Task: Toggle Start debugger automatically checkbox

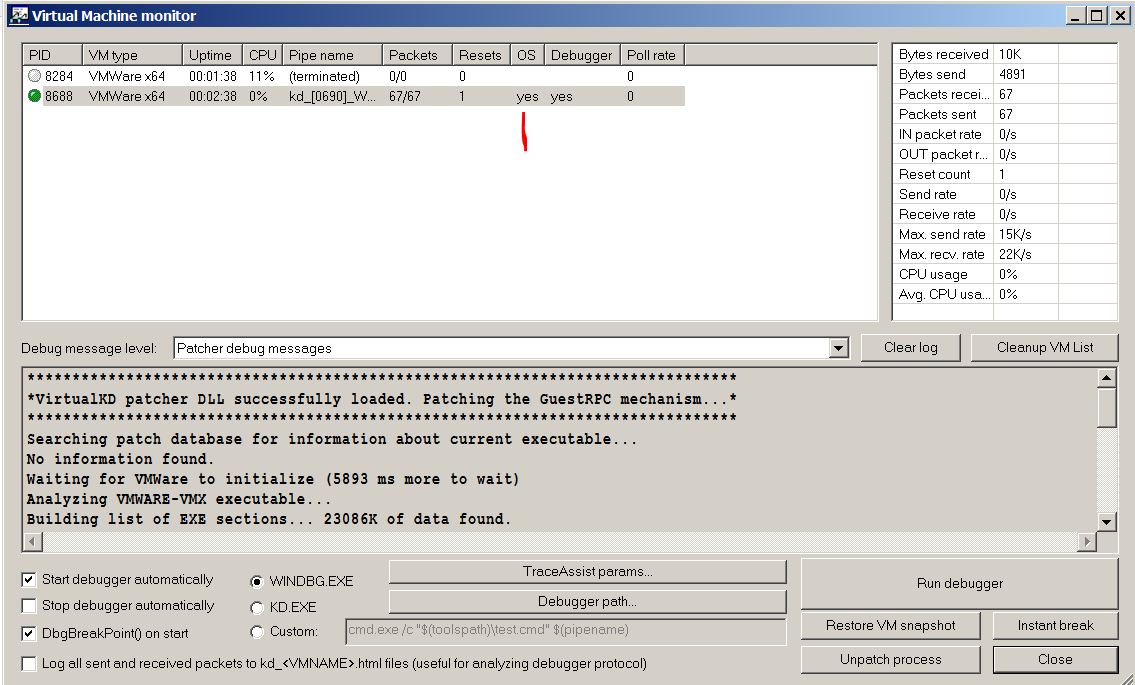Action: click(x=30, y=580)
